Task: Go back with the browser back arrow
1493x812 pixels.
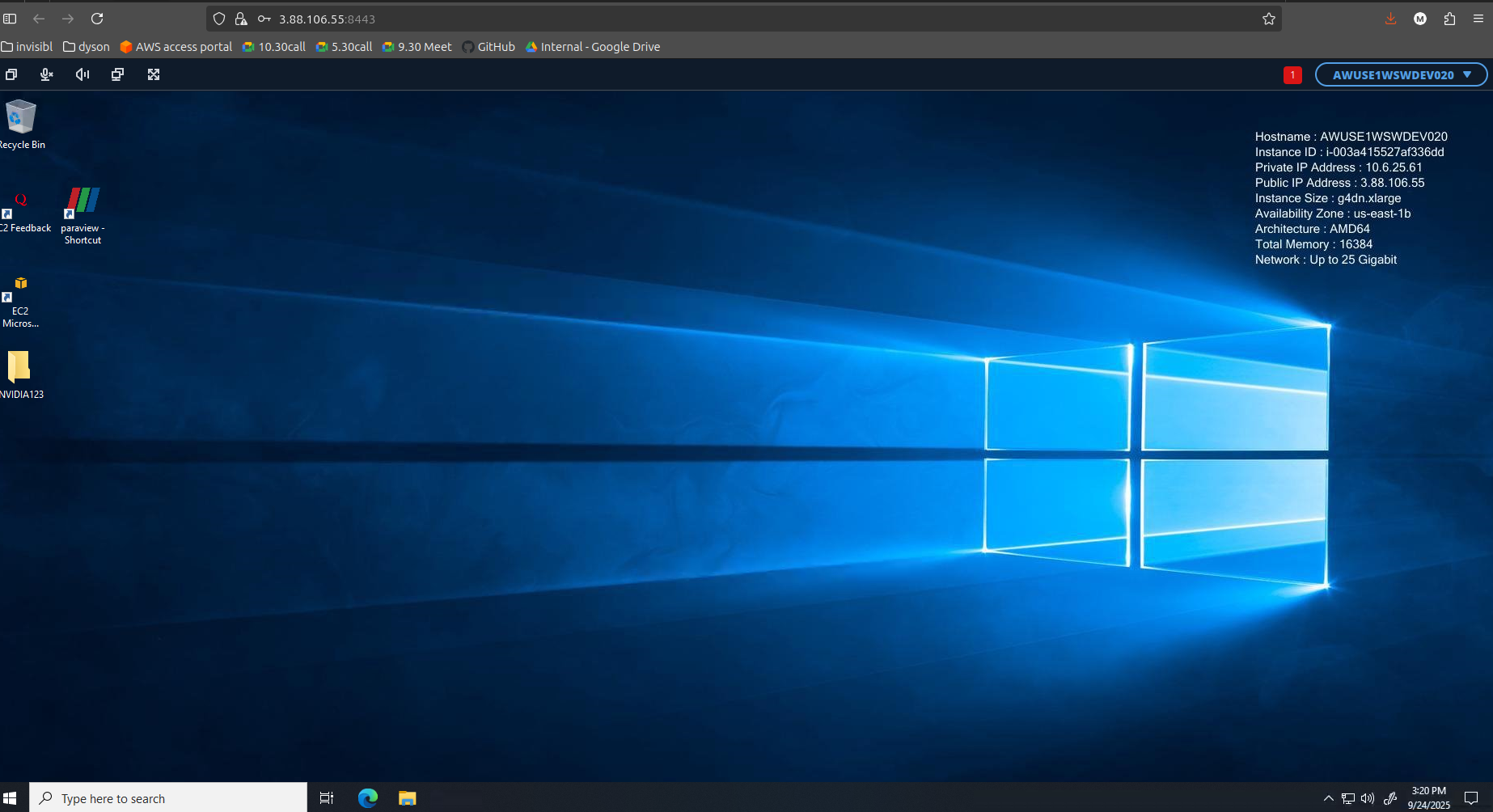Action: point(39,19)
